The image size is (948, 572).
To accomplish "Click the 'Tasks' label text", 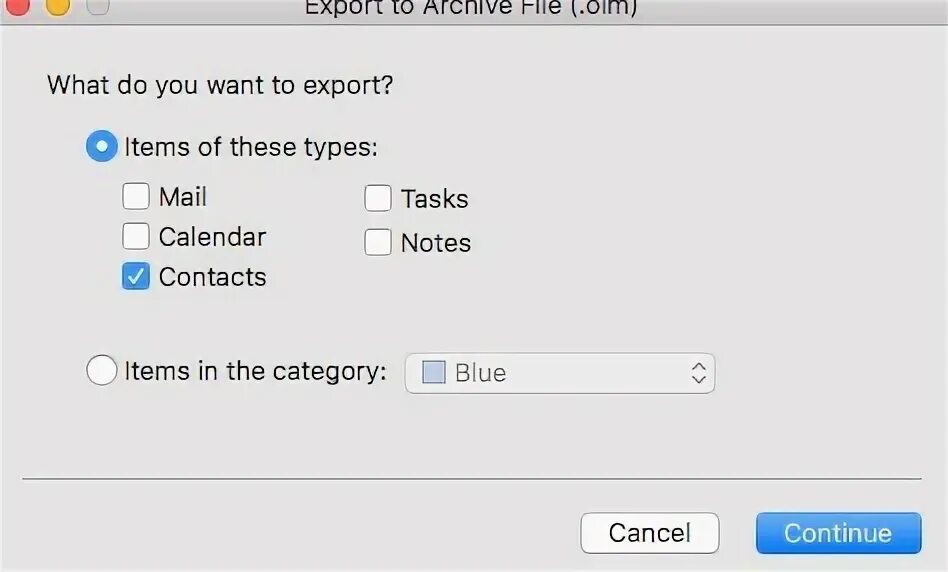I will click(435, 199).
